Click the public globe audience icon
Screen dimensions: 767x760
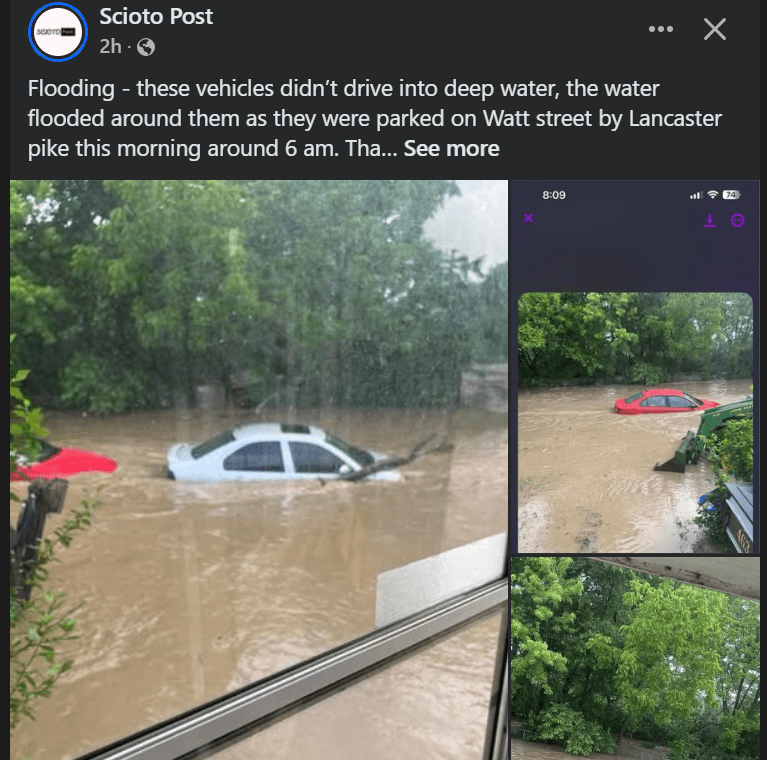click(146, 47)
